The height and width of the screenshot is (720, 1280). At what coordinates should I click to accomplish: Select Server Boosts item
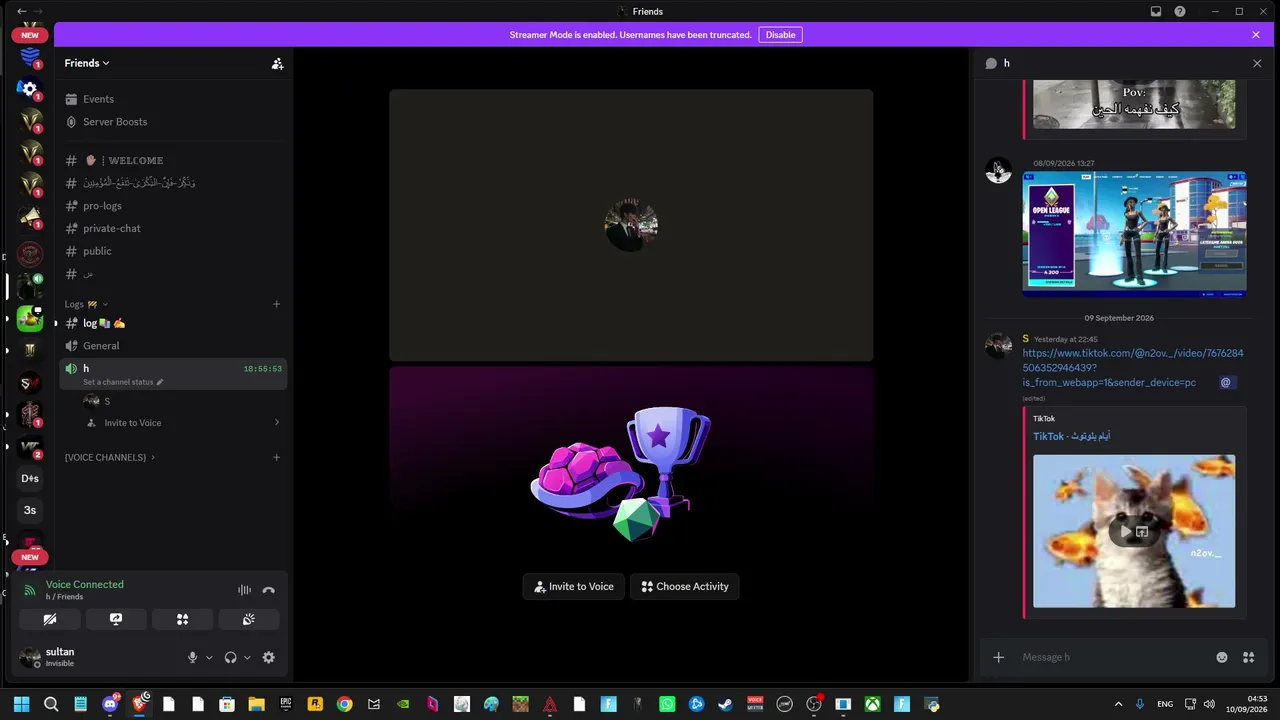coord(115,122)
